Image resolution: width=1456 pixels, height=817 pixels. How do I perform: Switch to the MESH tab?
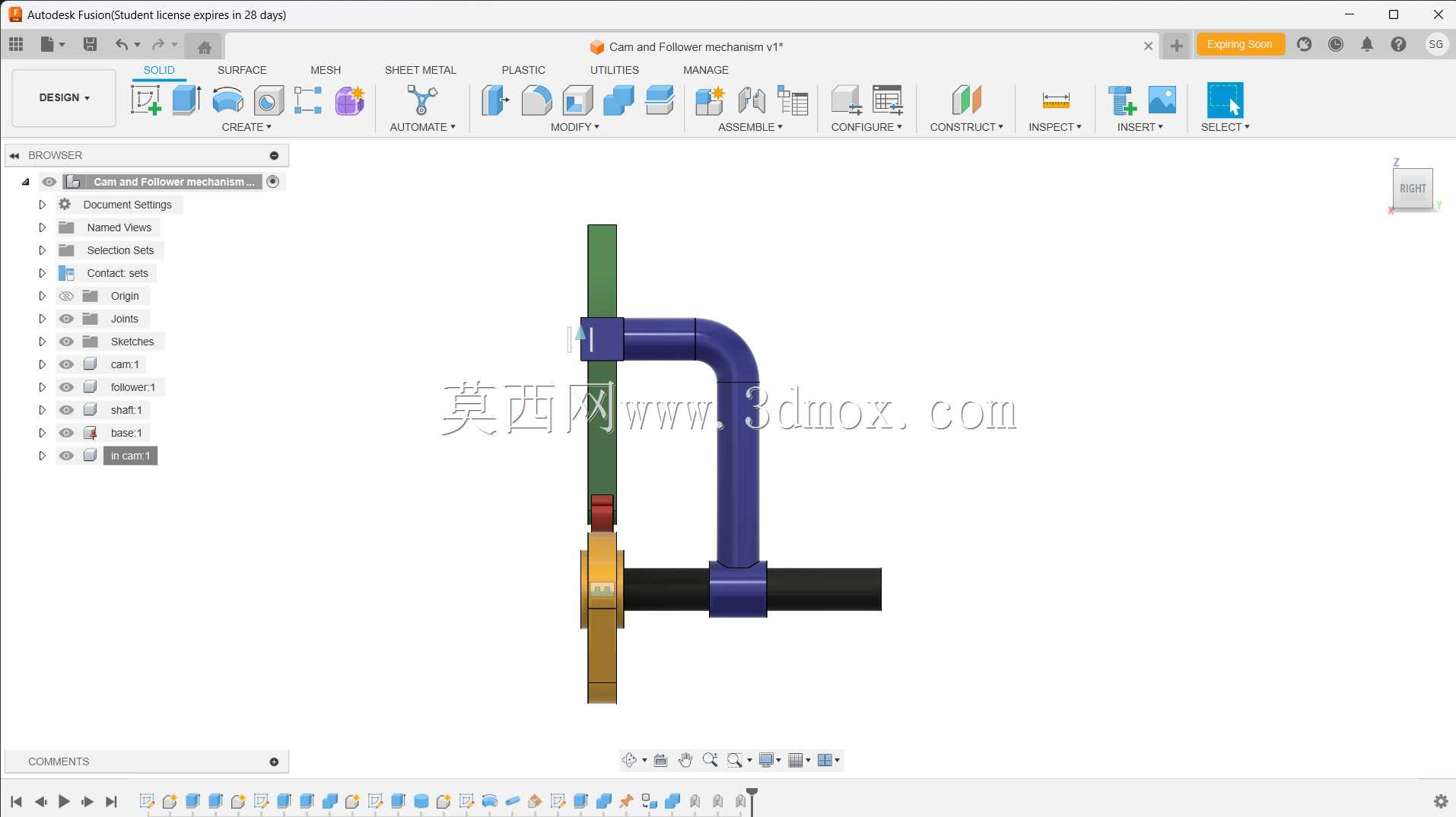point(326,70)
